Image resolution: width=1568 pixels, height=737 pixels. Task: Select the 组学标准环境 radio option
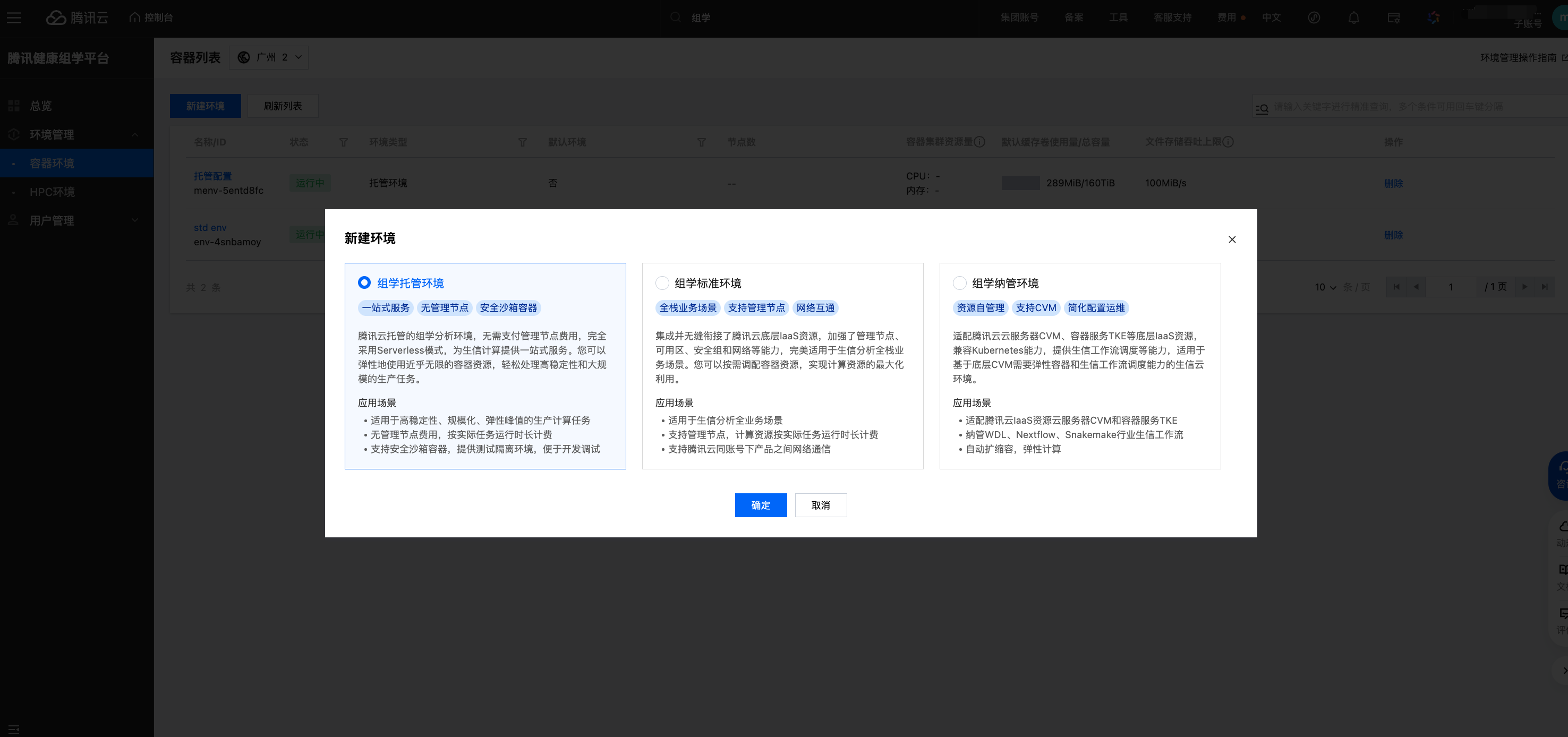(662, 283)
